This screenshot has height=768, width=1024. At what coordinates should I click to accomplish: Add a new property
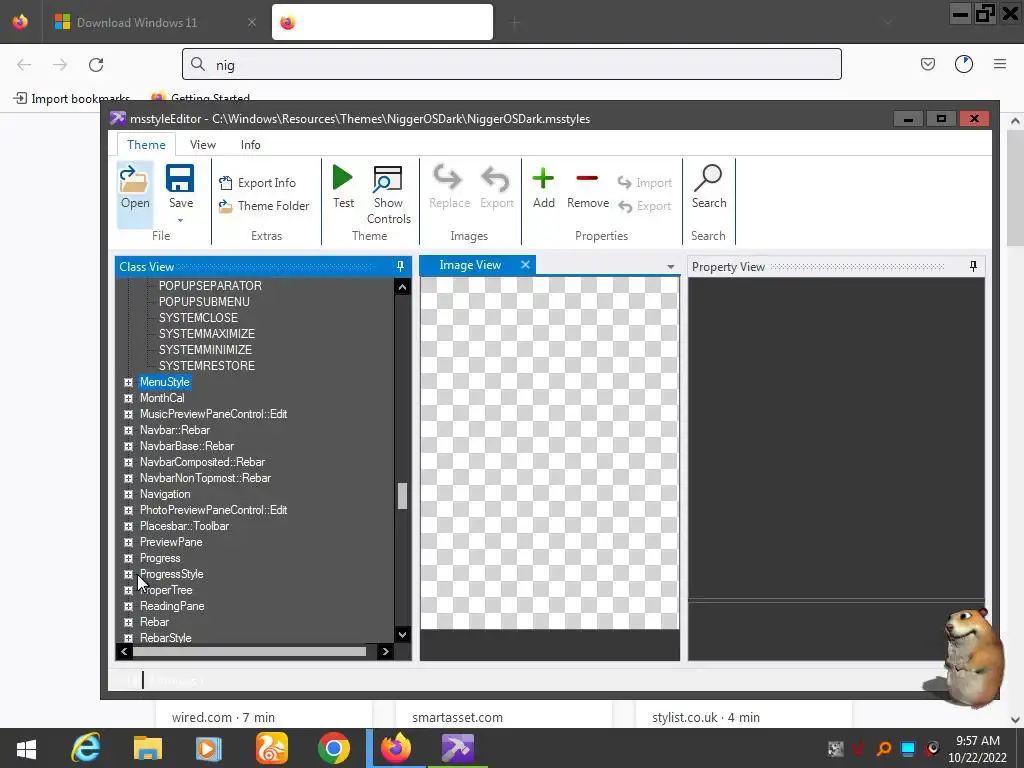543,187
